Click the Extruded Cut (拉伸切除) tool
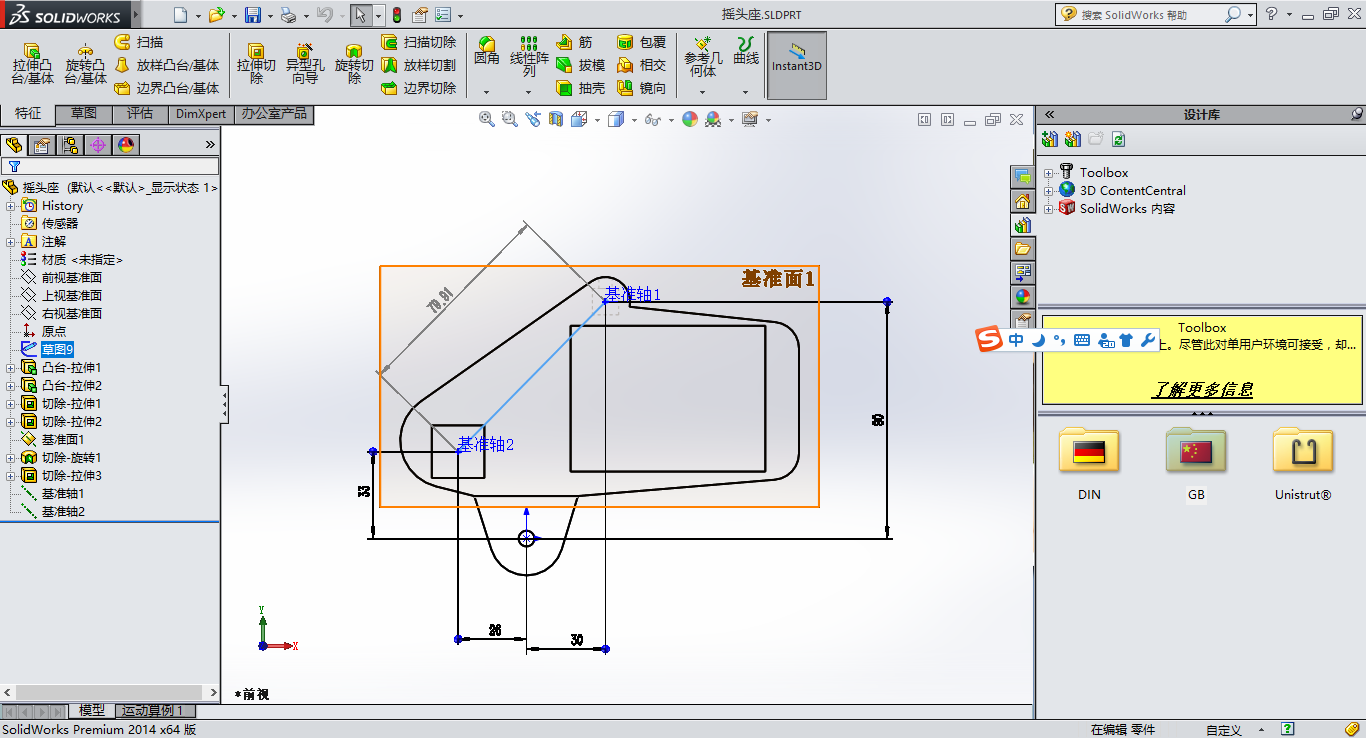 point(256,64)
